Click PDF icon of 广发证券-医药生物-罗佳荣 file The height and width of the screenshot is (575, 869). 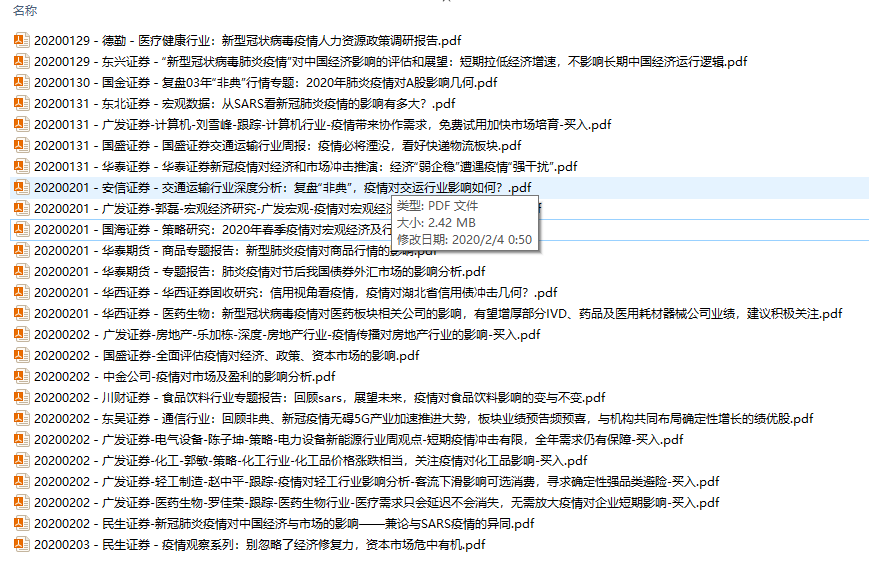pos(22,502)
